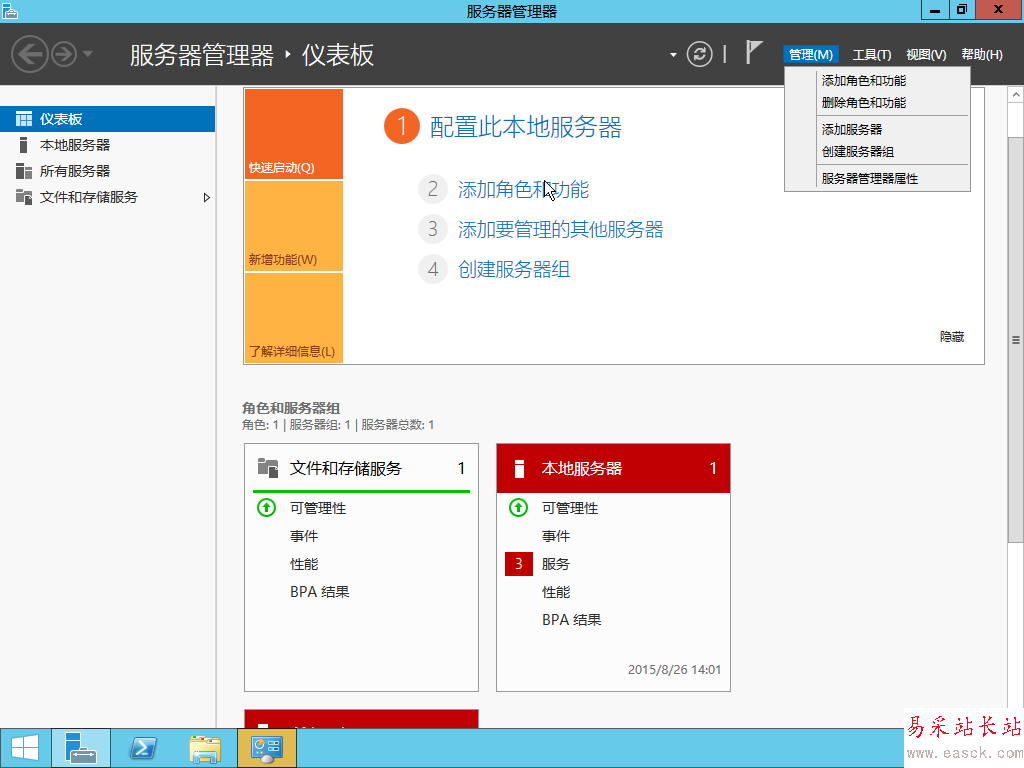Select 仪表板 in the left sidebar

pyautogui.click(x=107, y=119)
